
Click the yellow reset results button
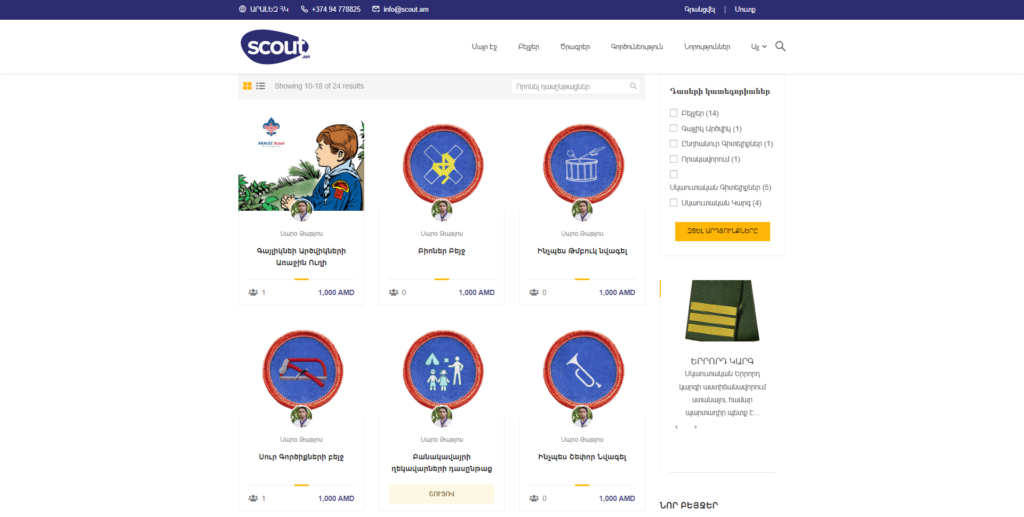[722, 231]
